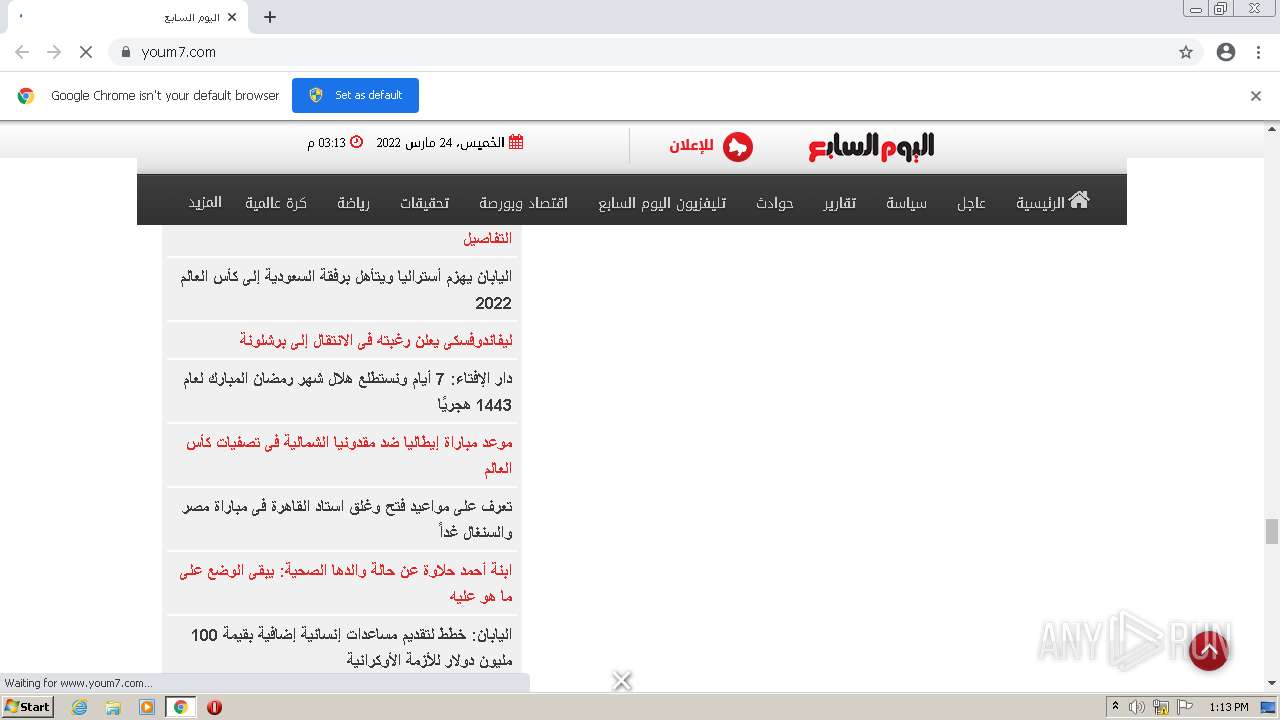Click the scrollbar down arrow
1280x720 pixels.
pos(1272,684)
